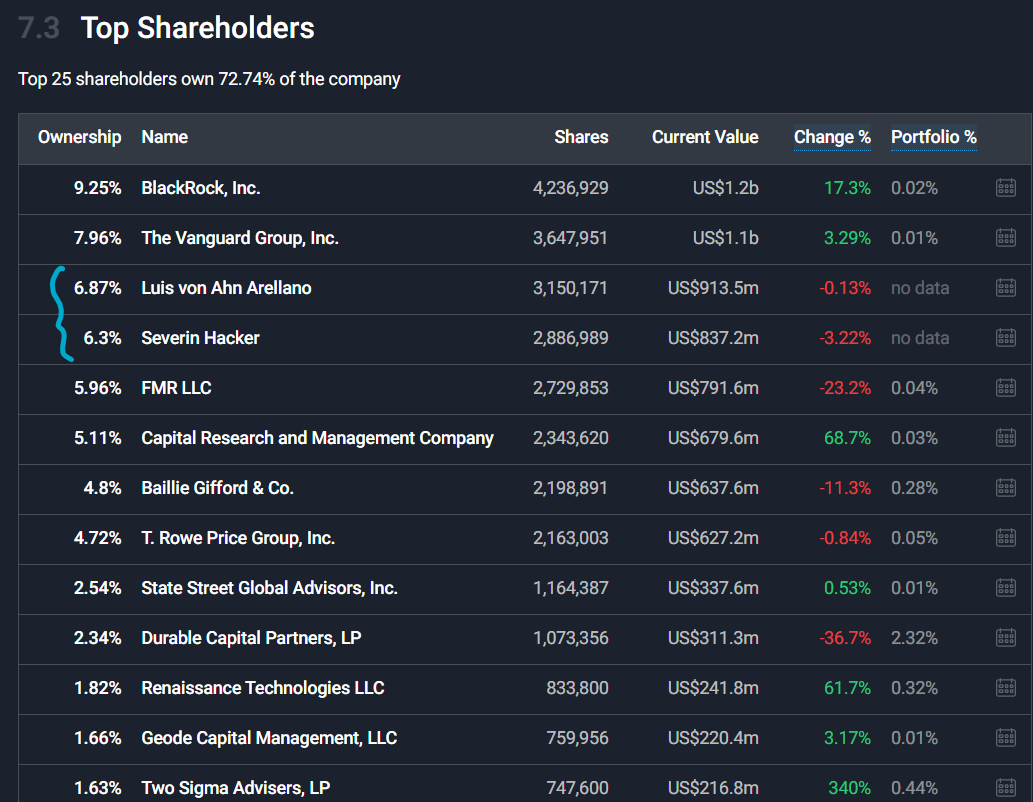Screen dimensions: 1033x802
Task: Click the US$913.5m current value
Action: coord(713,288)
